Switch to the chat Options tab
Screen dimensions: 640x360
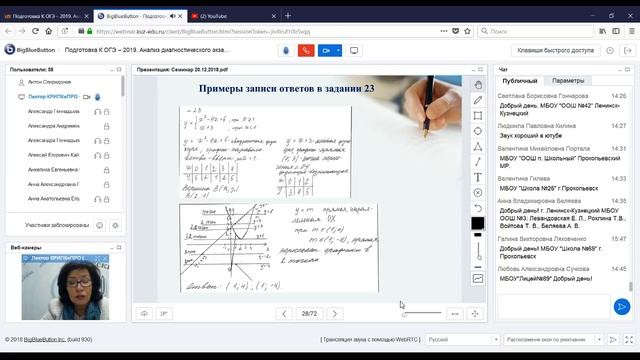pyautogui.click(x=568, y=81)
